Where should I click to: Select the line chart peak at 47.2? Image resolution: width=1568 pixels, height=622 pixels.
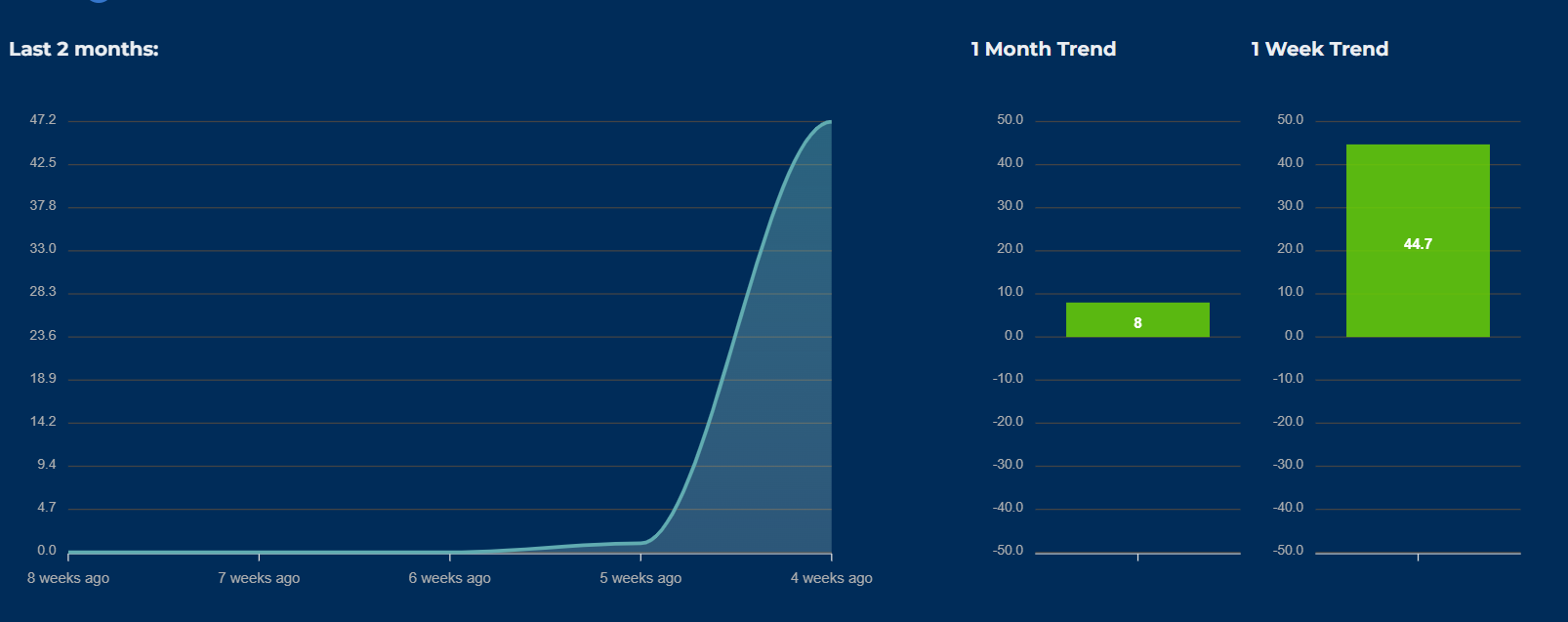(829, 122)
